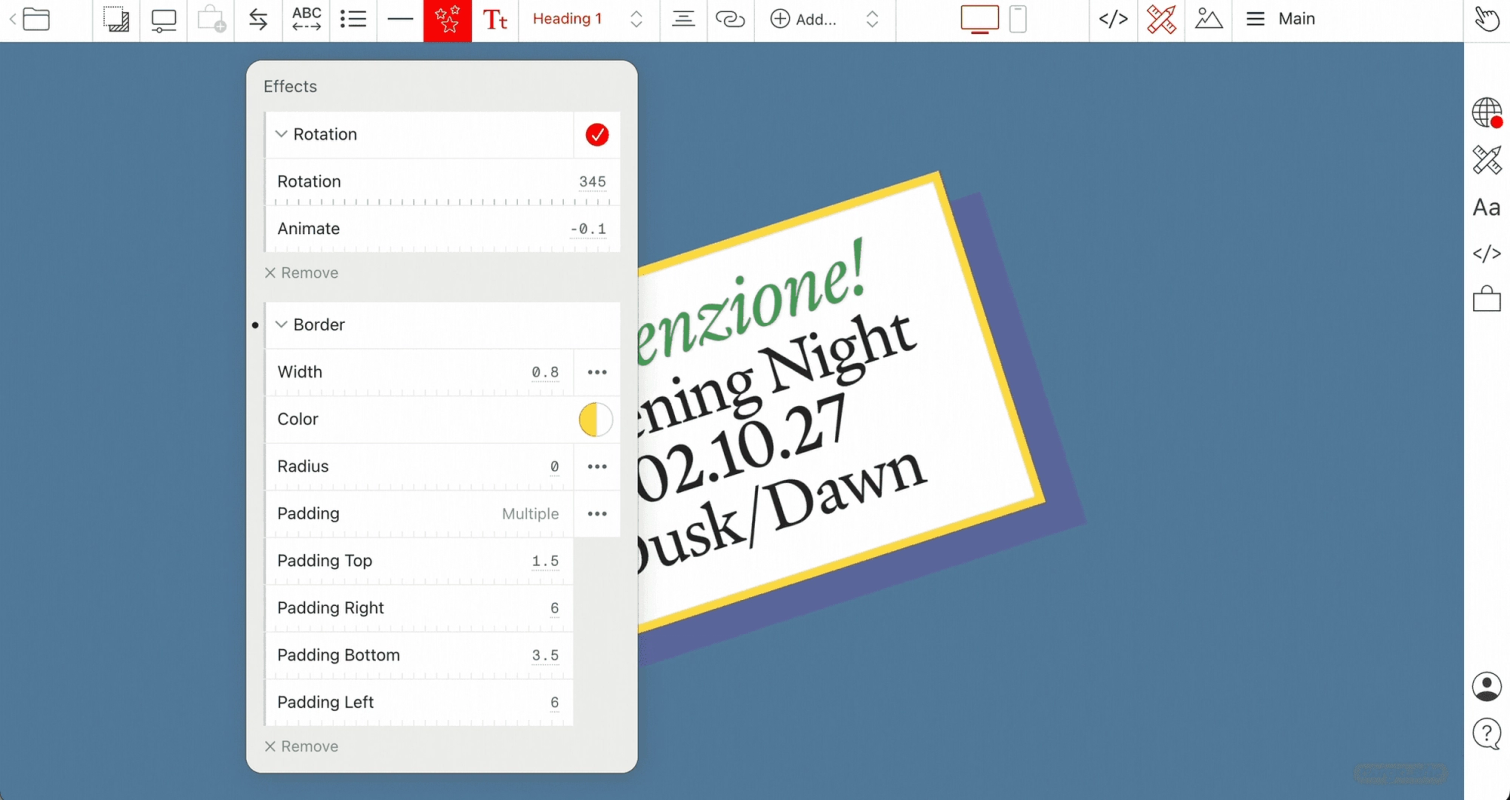Open the Width options ellipsis
The image size is (1510, 800).
click(x=597, y=372)
